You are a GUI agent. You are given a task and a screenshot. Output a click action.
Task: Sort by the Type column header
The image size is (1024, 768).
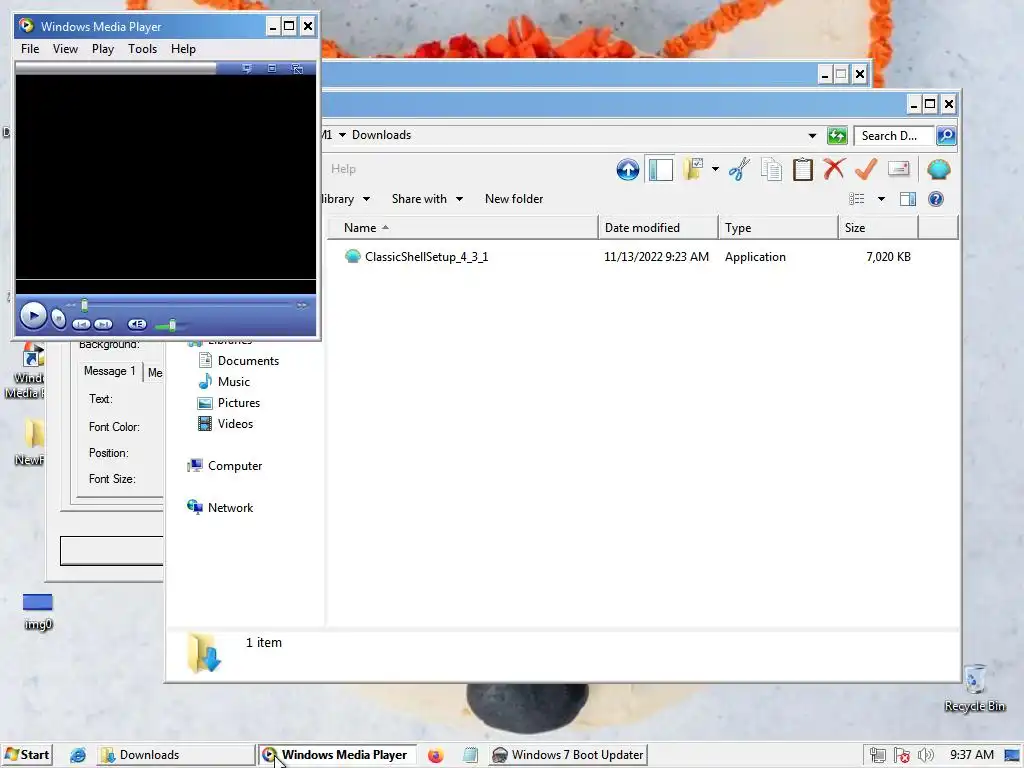[x=778, y=228]
